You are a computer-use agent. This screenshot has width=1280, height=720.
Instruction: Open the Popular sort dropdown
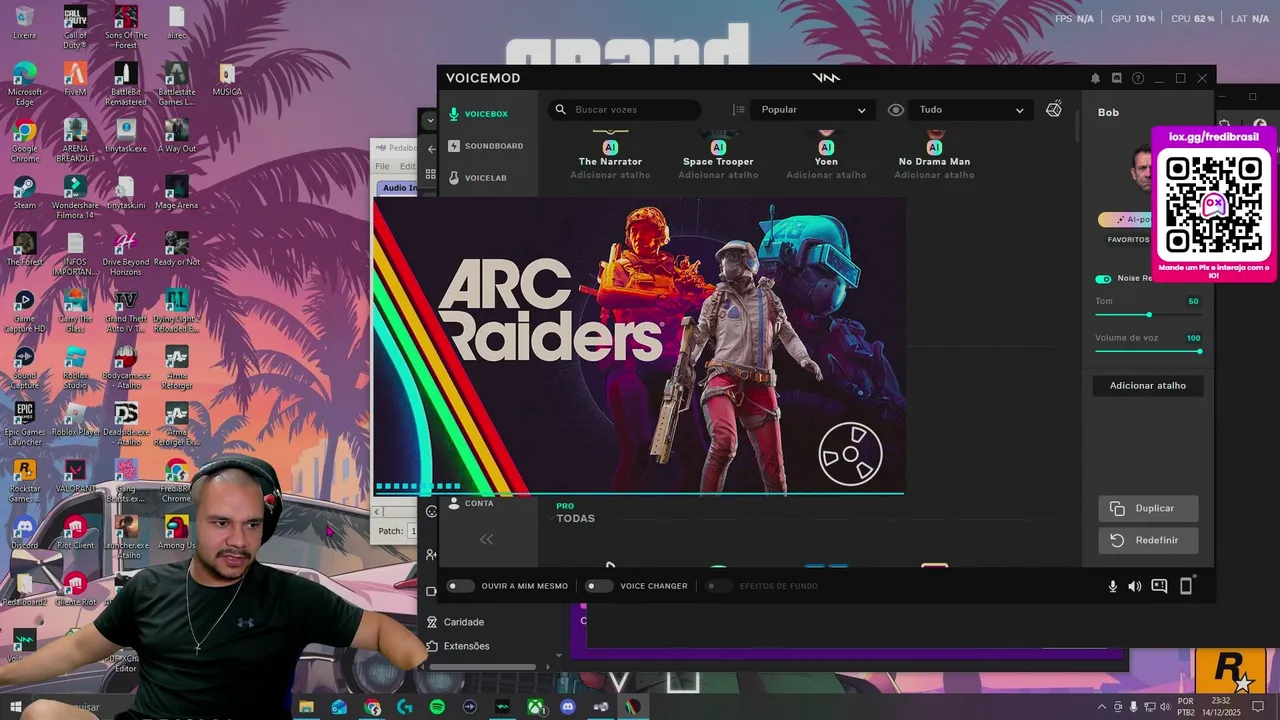point(813,110)
